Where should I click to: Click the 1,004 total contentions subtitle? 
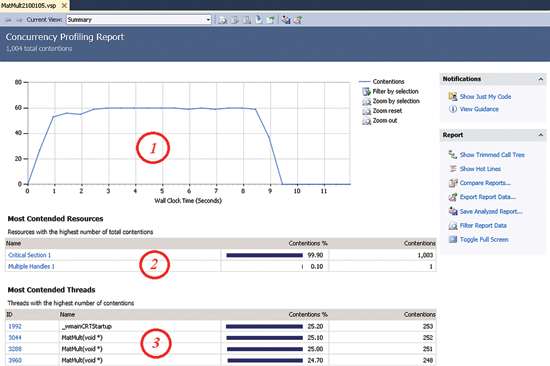pos(39,48)
